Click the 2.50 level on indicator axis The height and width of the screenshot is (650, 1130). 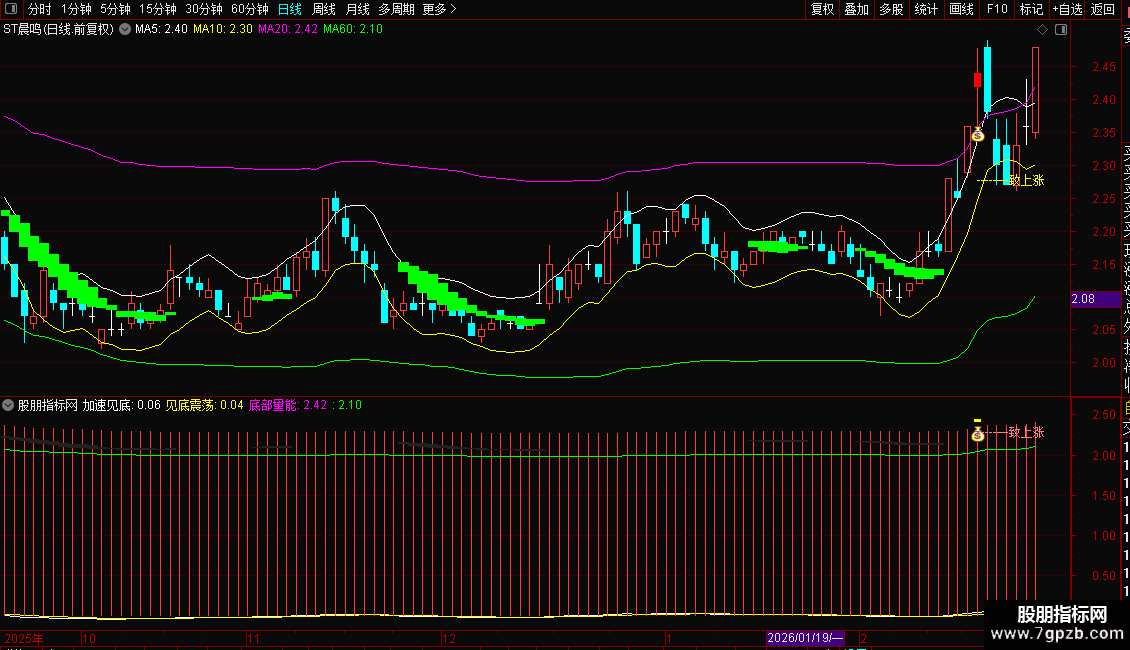1103,415
